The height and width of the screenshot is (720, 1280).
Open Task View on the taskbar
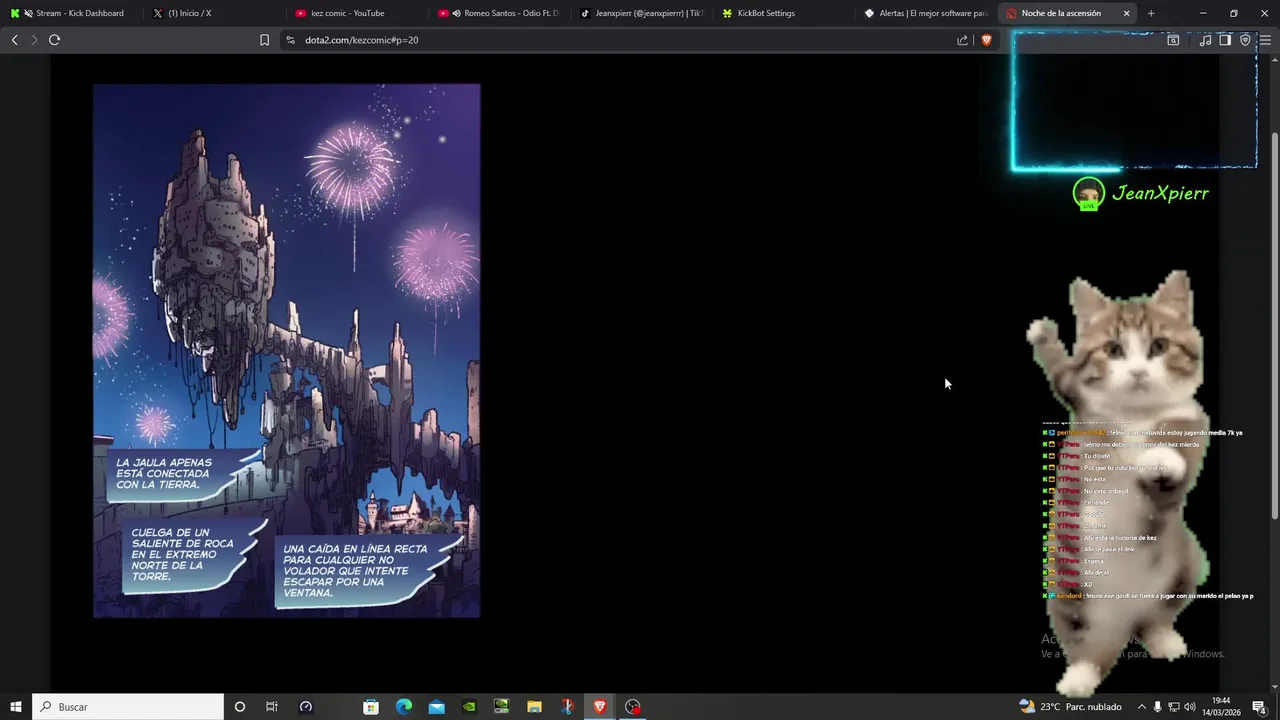[x=271, y=706]
